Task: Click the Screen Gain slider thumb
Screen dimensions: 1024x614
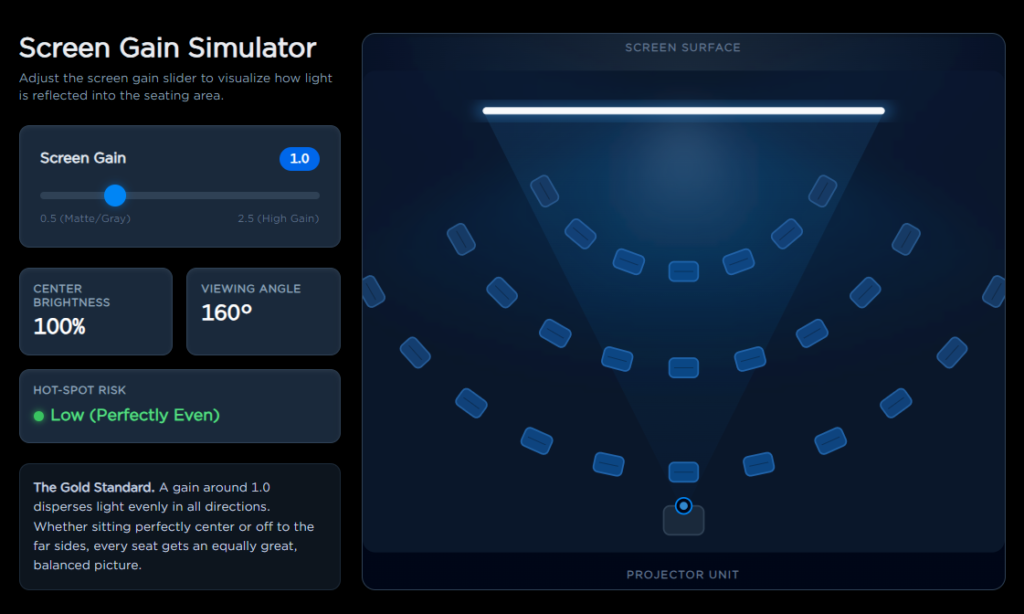Action: (115, 195)
